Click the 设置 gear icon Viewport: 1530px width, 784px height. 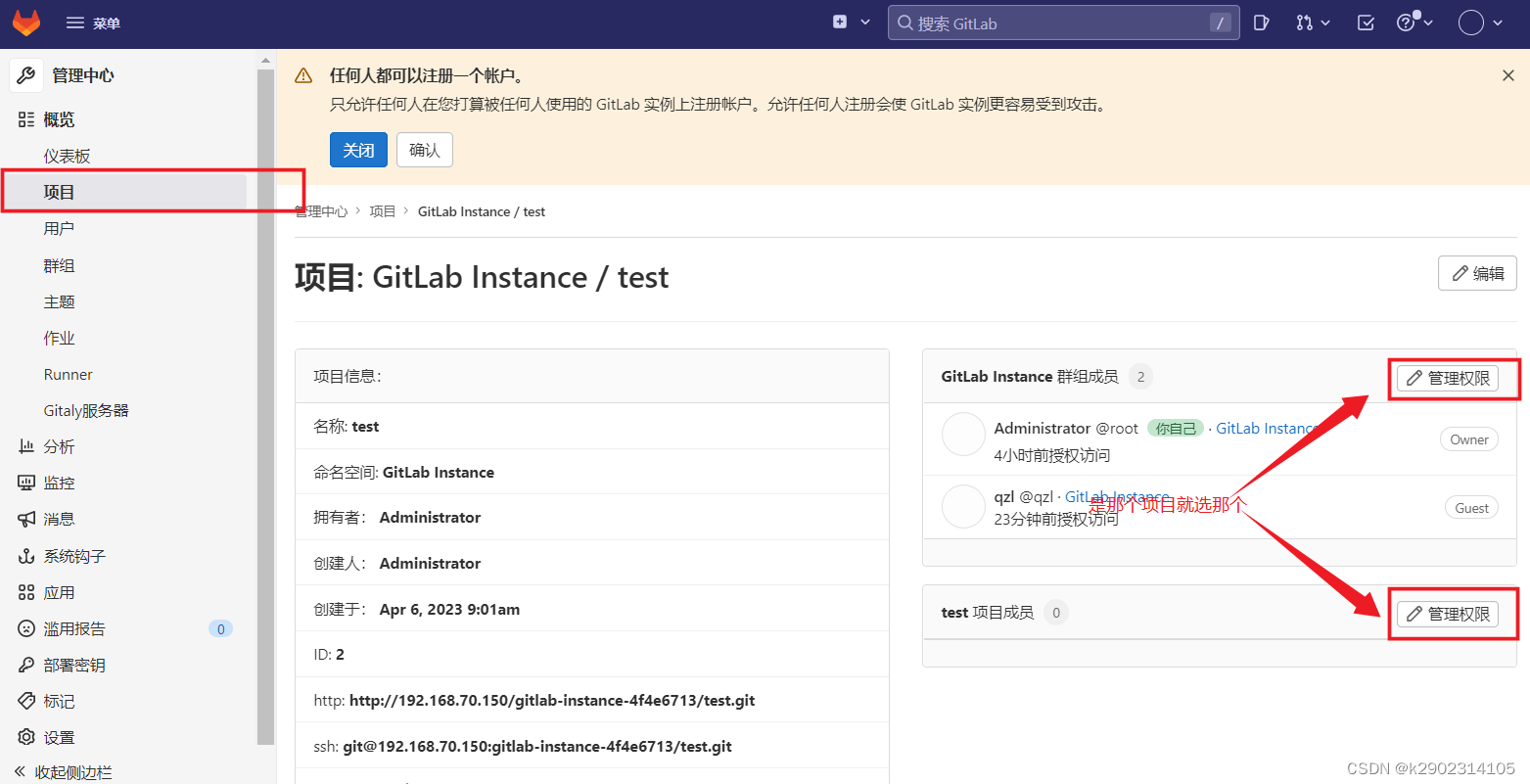pyautogui.click(x=26, y=737)
